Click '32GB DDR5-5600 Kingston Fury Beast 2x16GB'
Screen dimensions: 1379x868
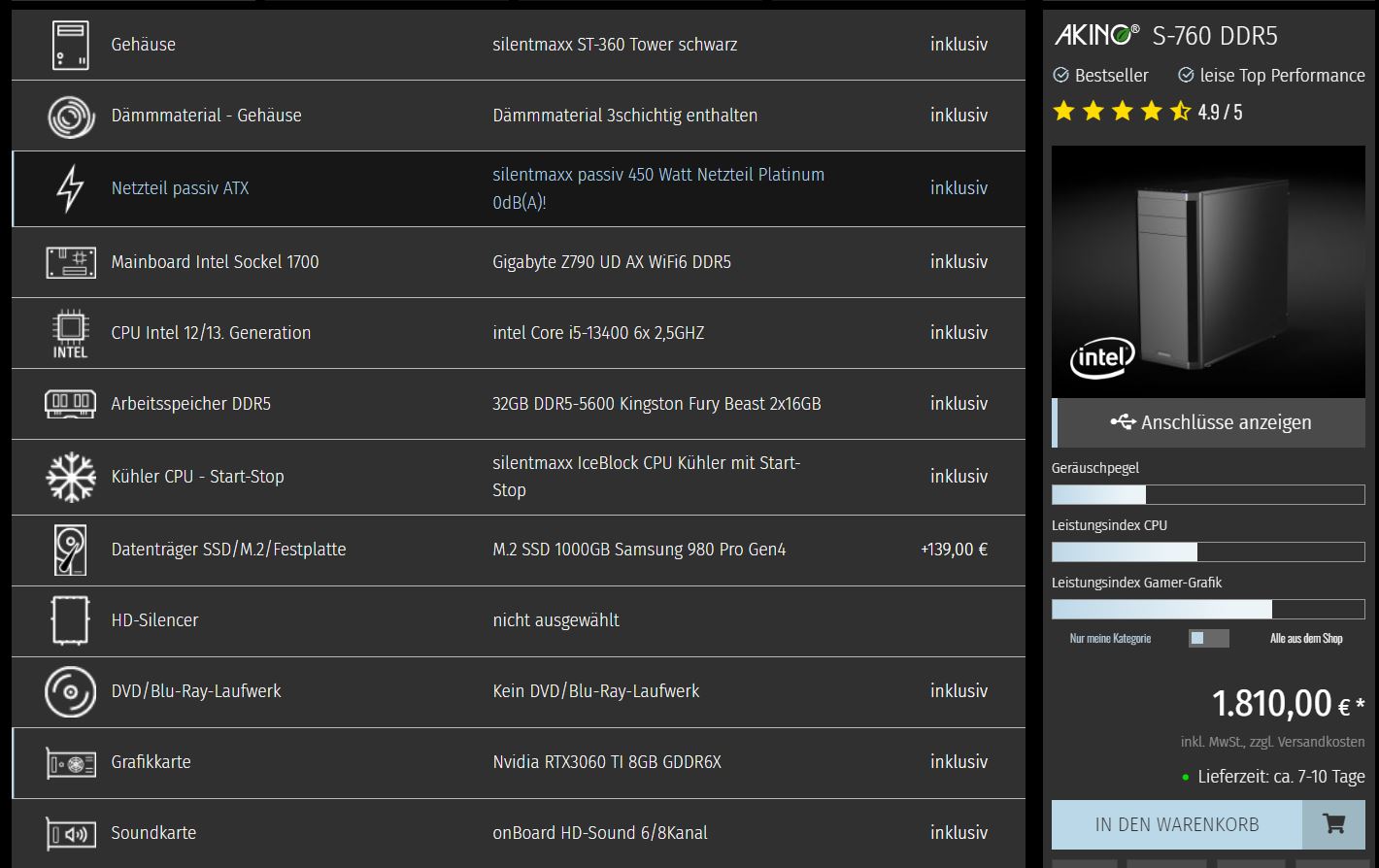point(656,404)
